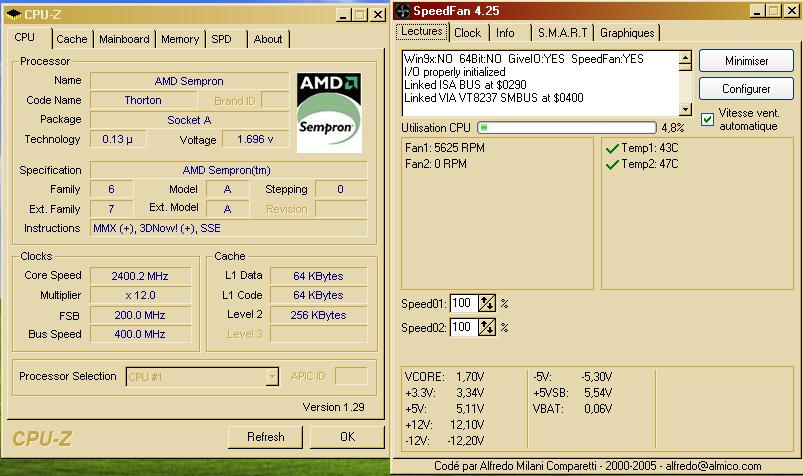Screen dimensions: 803x476
Task: Click the SpeedFan author credit status bar
Action: 597,466
